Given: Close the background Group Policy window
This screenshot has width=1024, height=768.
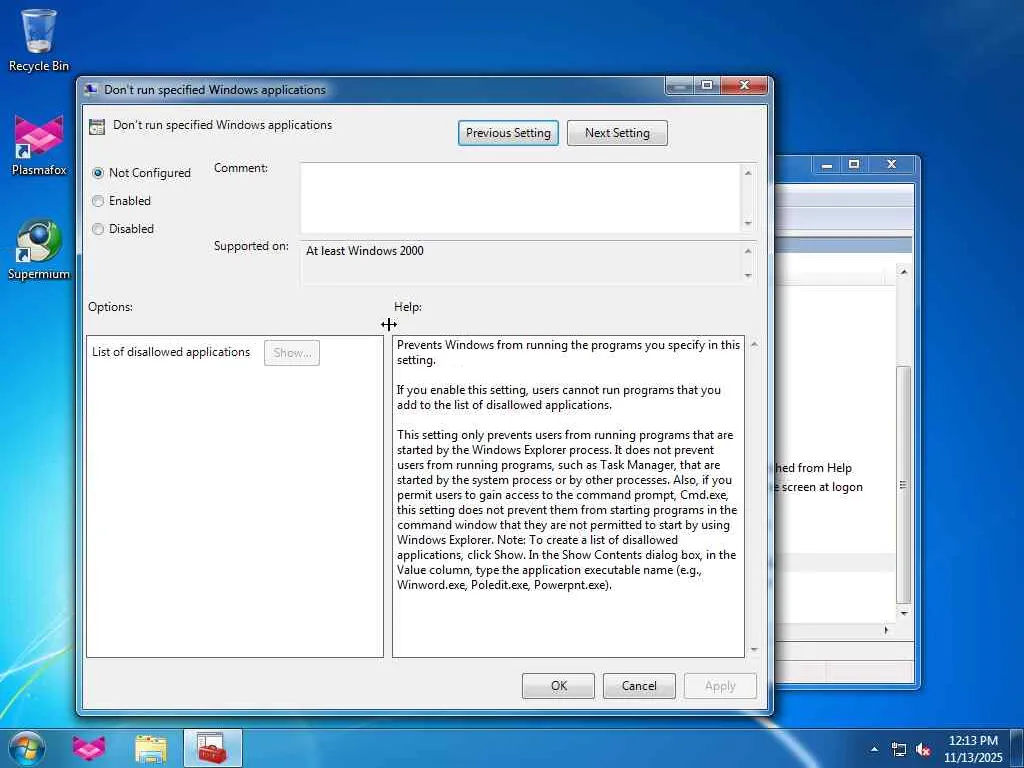Looking at the screenshot, I should pos(891,165).
